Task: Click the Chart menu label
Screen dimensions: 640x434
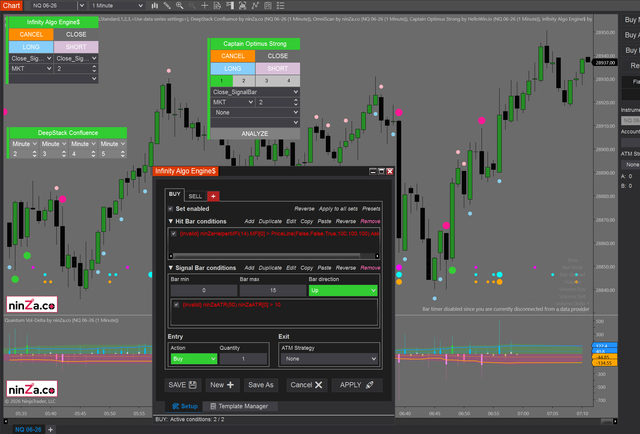Action: [11, 6]
